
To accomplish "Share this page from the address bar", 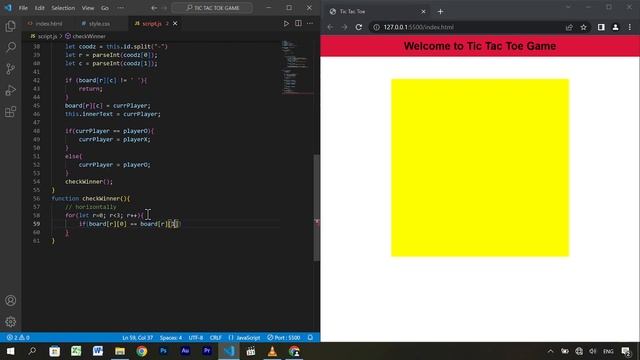I will [x=569, y=27].
